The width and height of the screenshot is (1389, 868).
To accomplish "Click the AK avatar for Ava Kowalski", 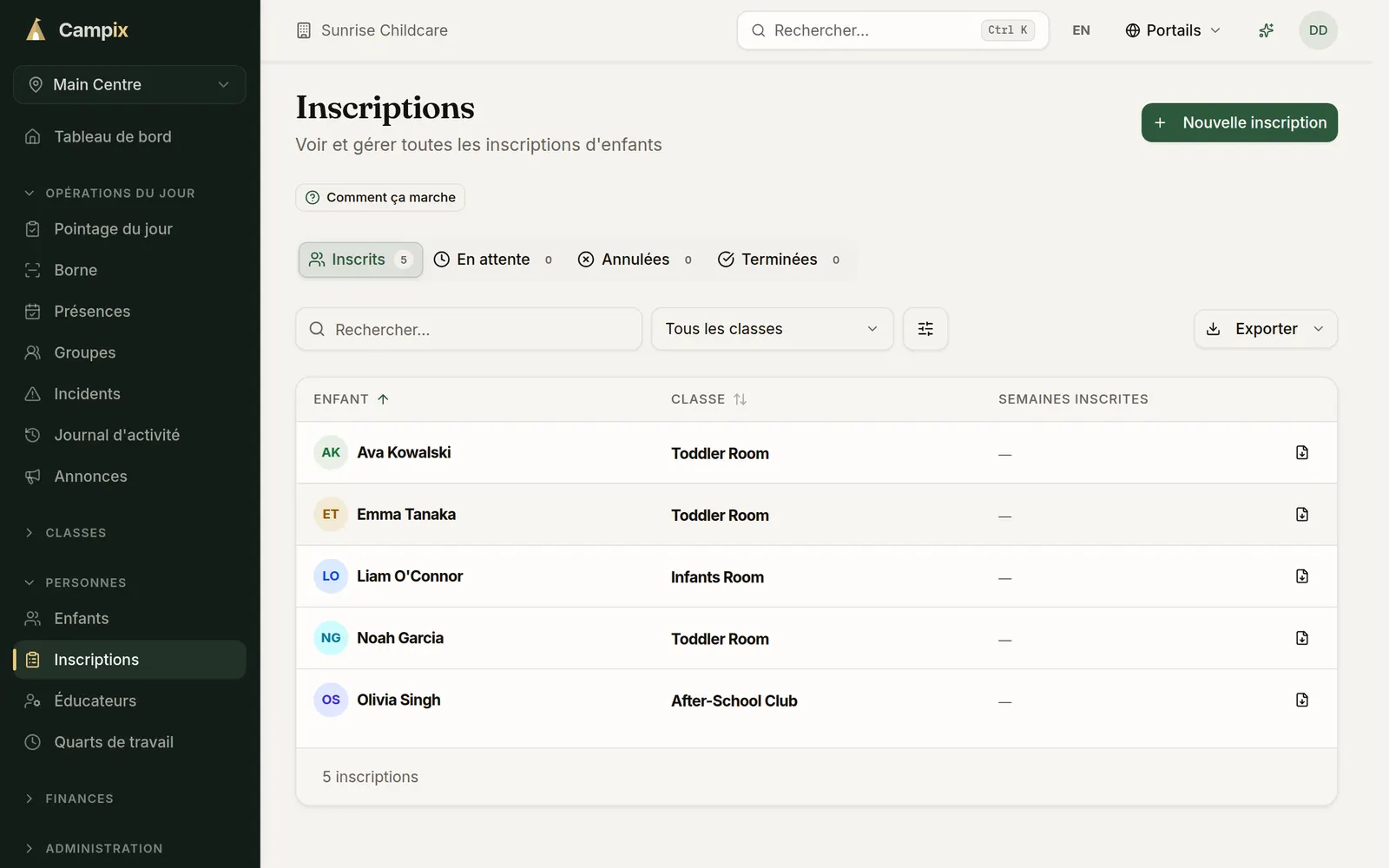I will point(331,452).
